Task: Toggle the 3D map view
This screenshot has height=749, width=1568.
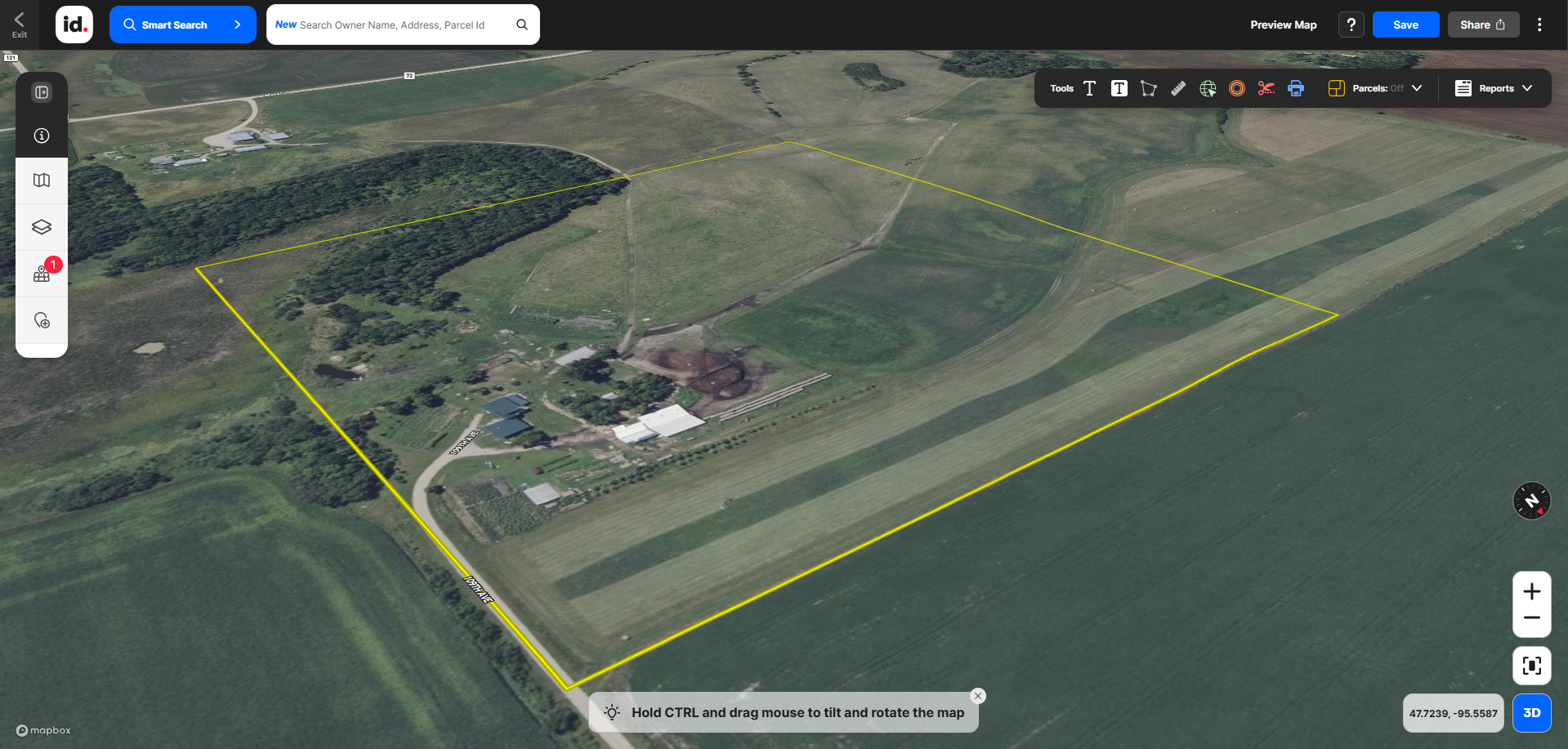Action: click(1531, 712)
